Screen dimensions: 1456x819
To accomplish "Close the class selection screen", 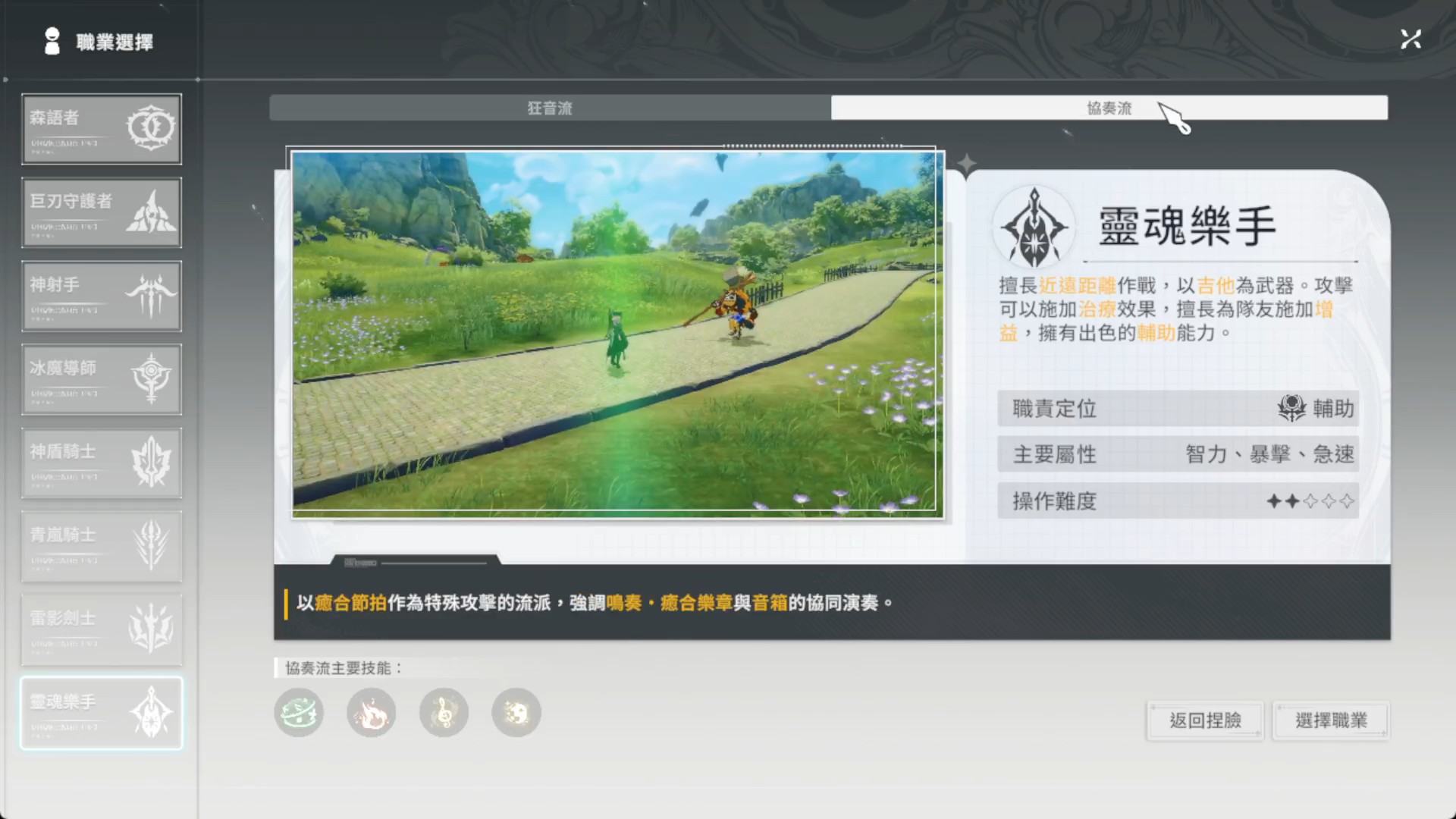I will point(1410,39).
